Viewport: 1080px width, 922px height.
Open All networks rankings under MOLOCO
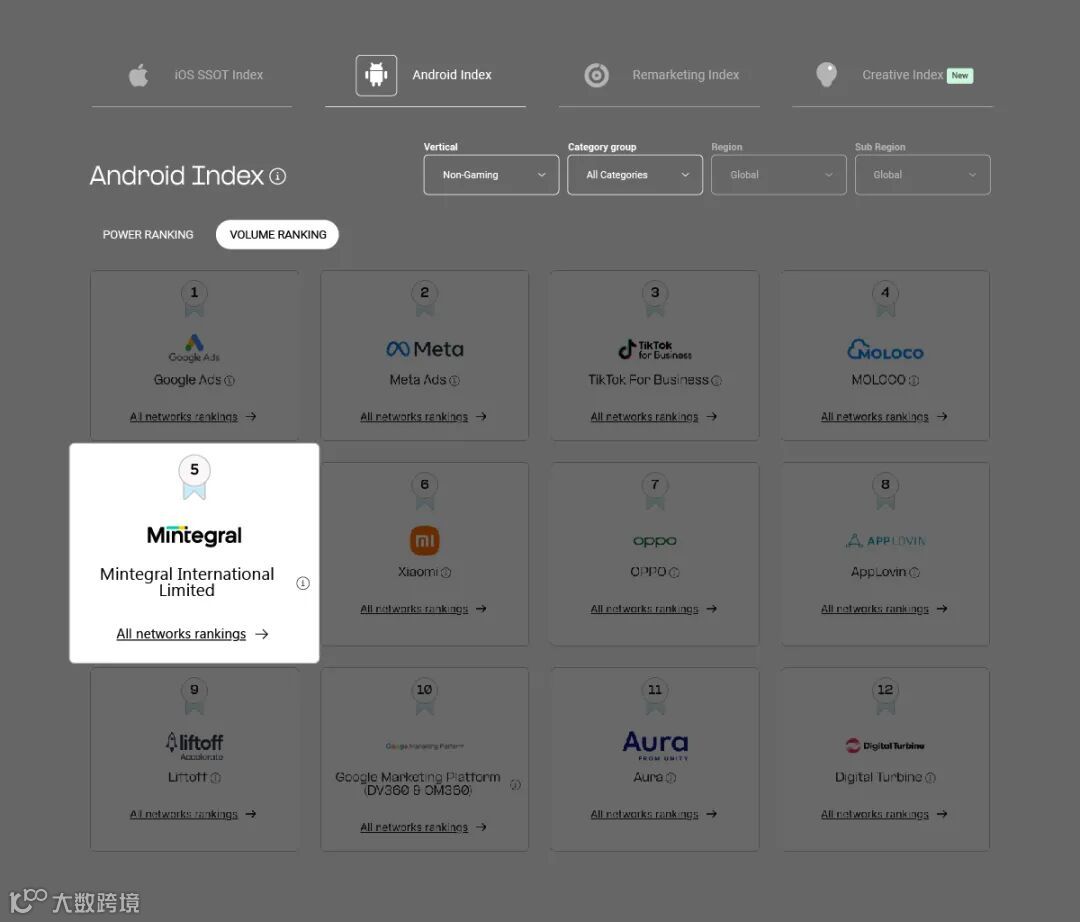click(x=884, y=417)
